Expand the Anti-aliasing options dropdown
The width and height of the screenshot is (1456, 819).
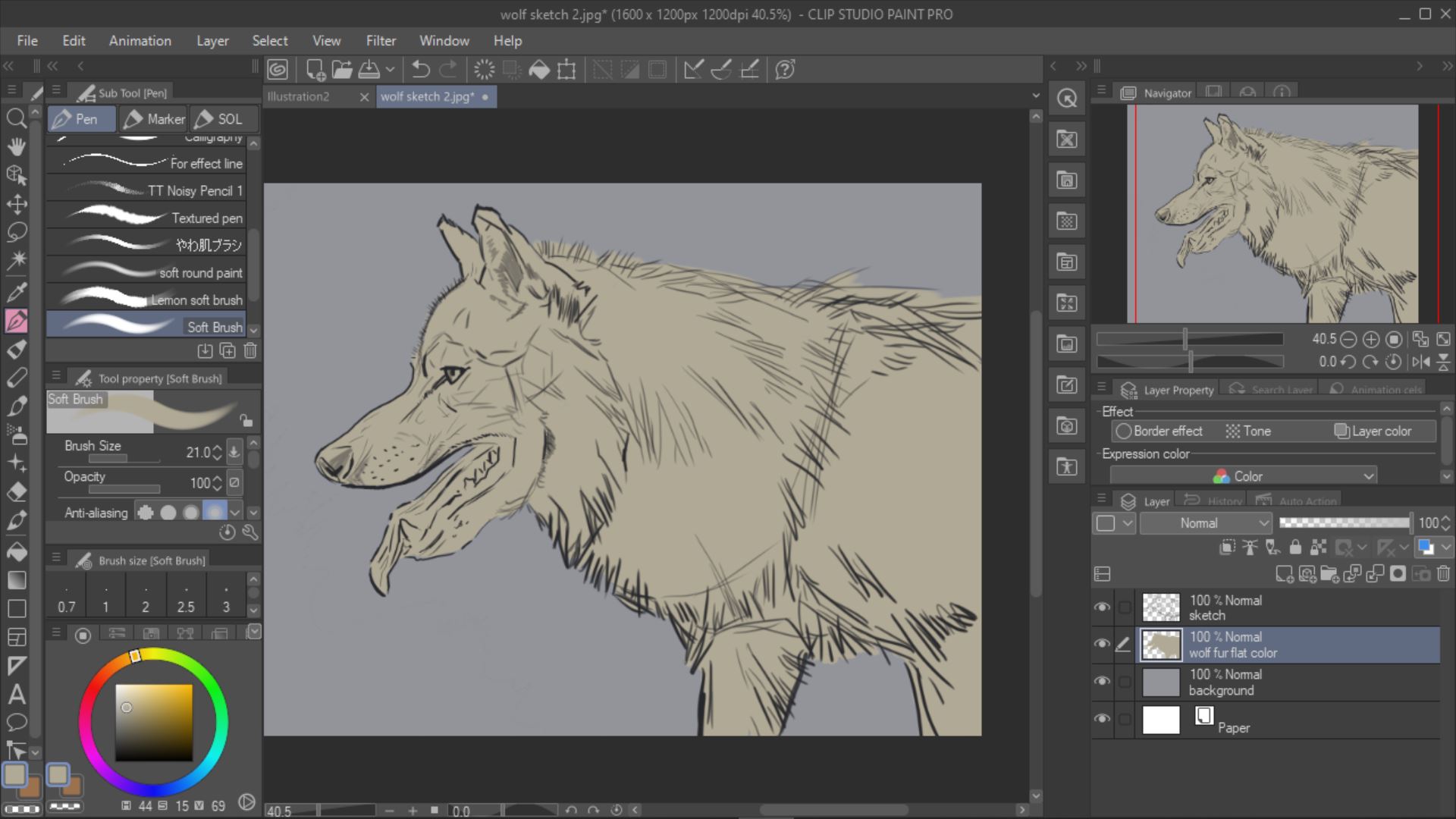point(235,513)
